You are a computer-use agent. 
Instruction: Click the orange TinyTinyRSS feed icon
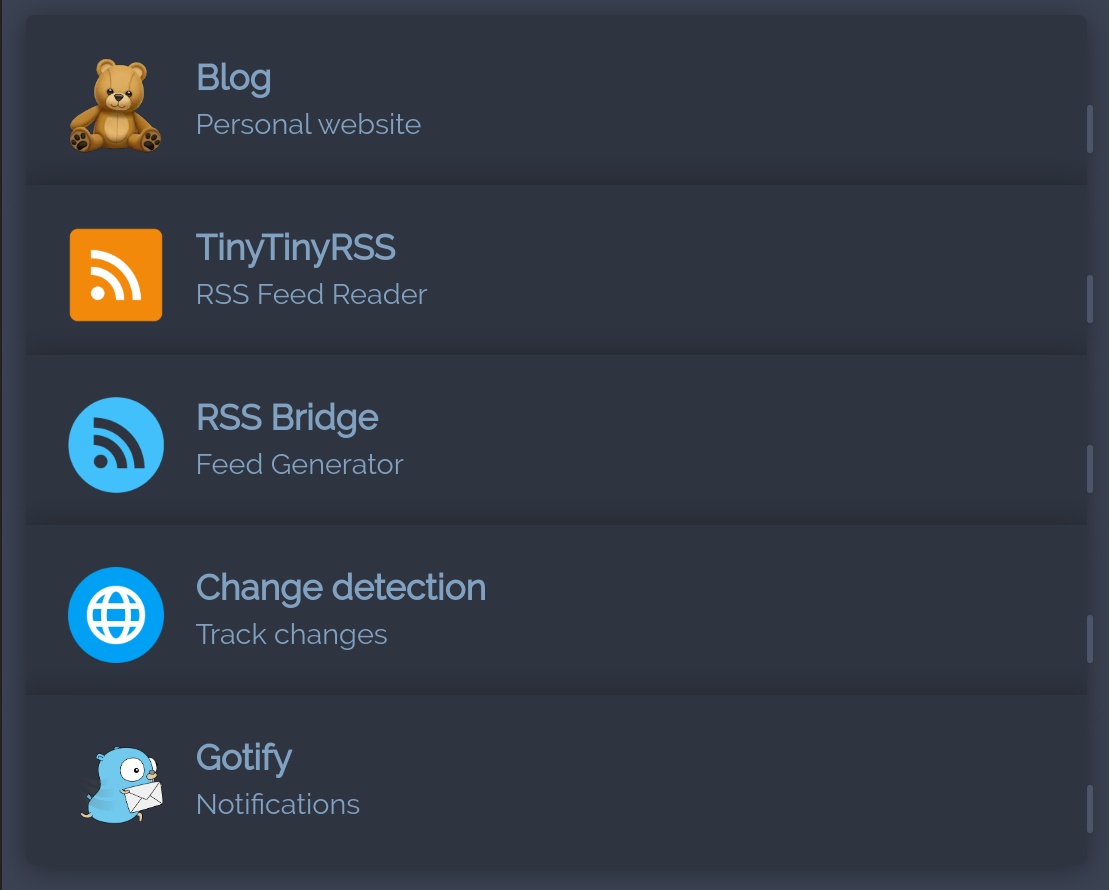tap(116, 275)
